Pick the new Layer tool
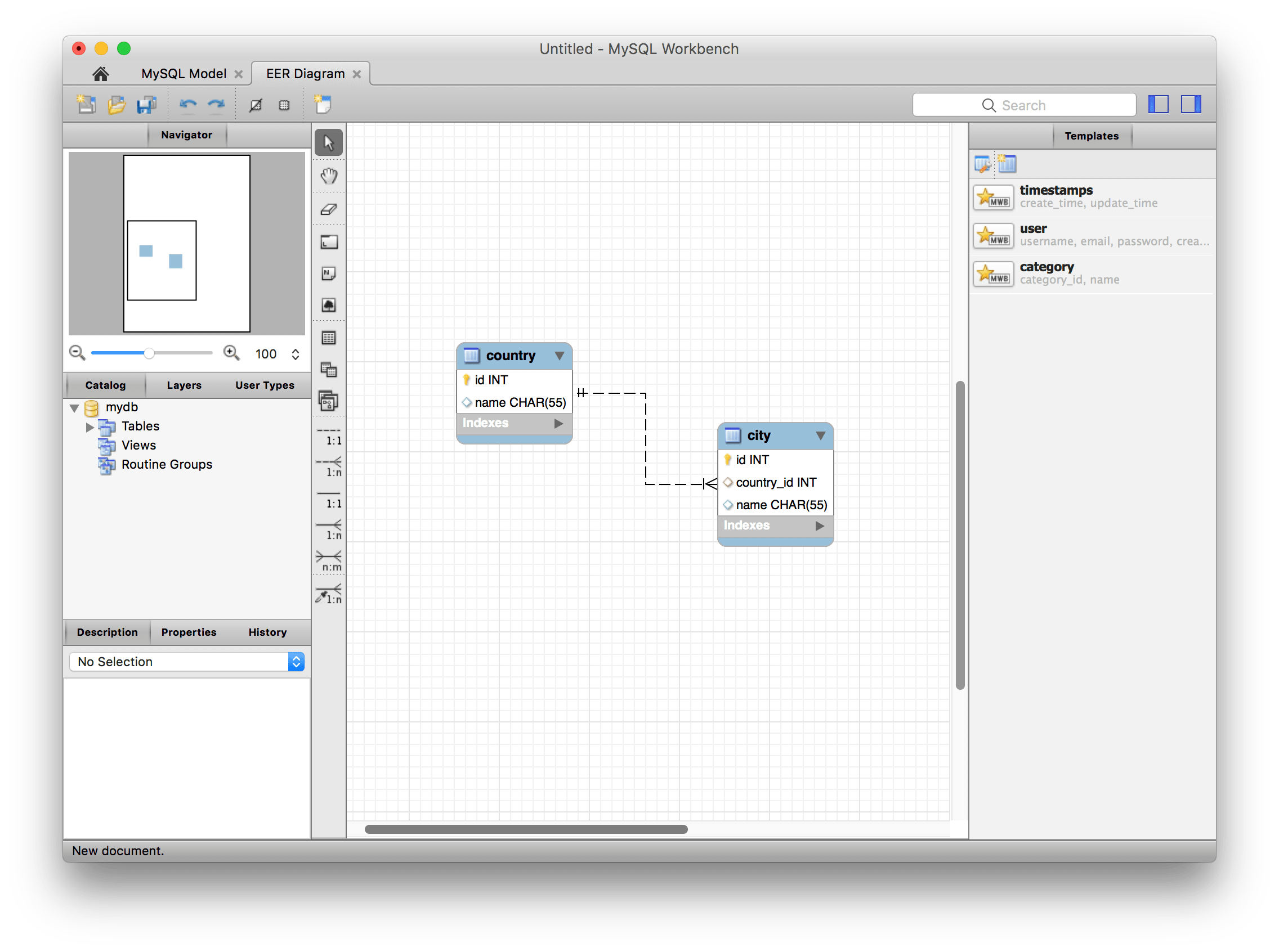Viewport: 1279px width, 952px height. tap(329, 242)
